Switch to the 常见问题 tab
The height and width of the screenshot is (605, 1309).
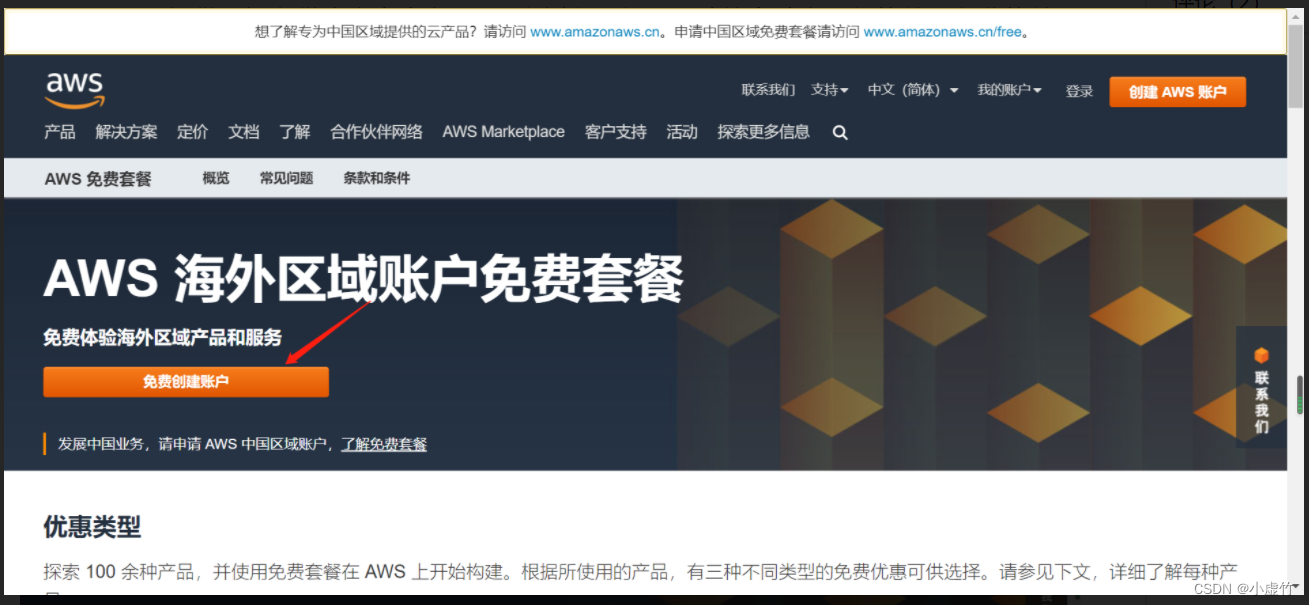(287, 178)
